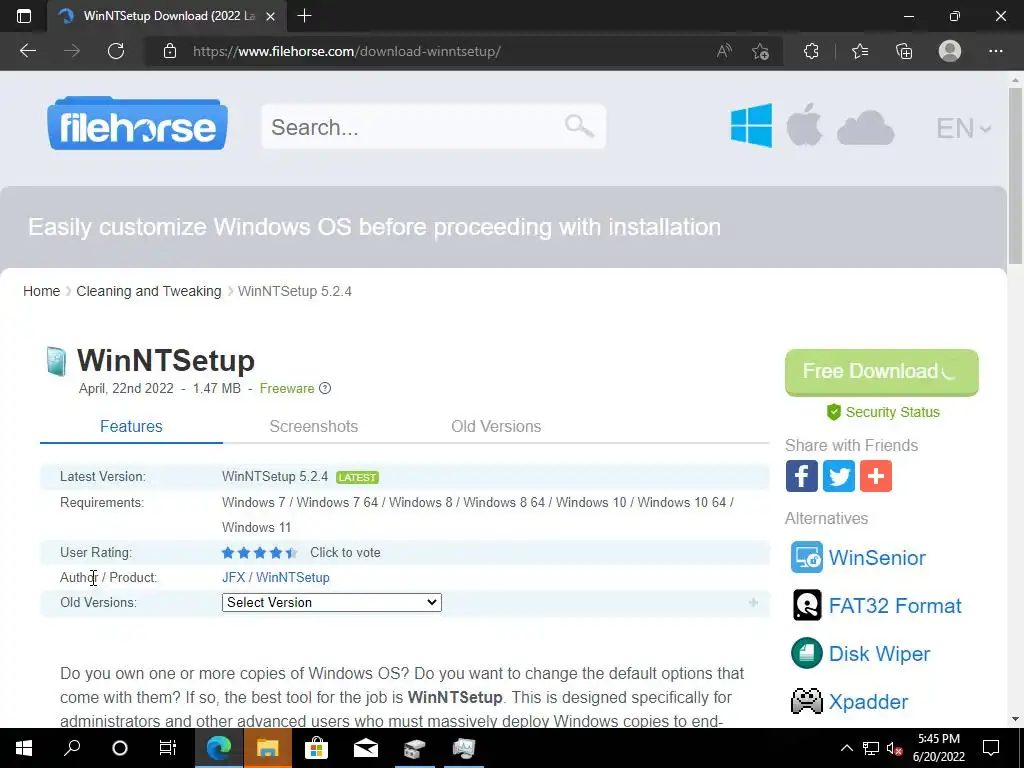This screenshot has width=1024, height=768.
Task: Click the FAT32 Format app icon
Action: [807, 605]
